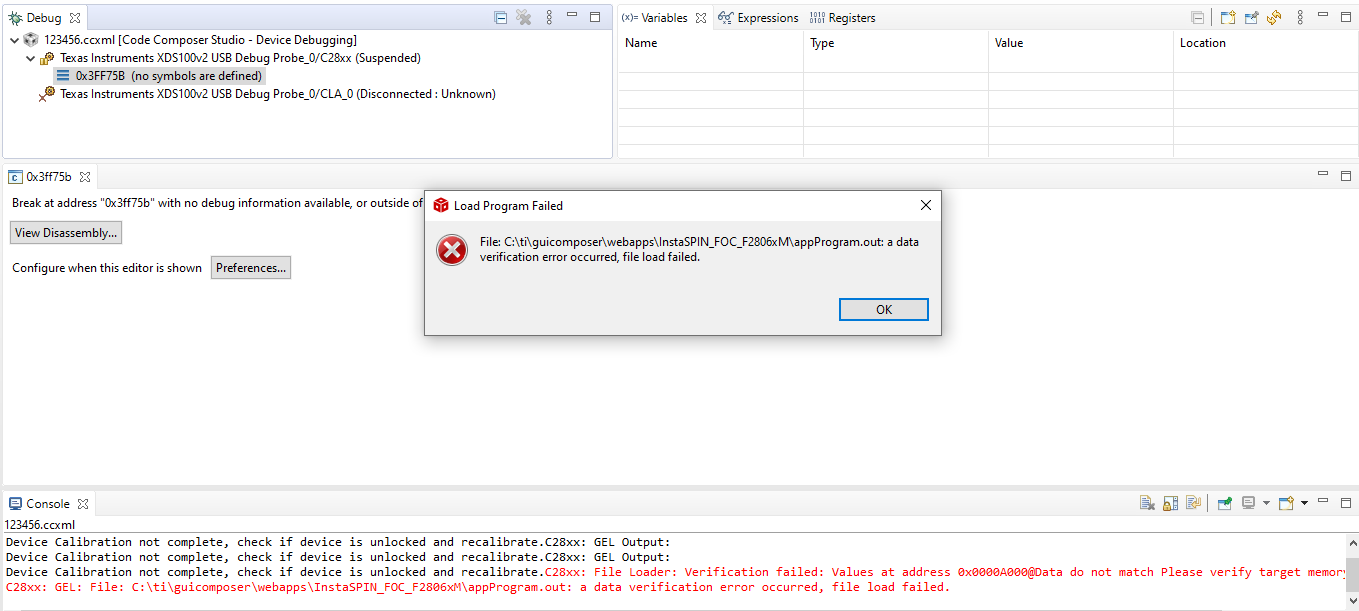Toggle Show Console When Standard Out Changes
Viewport: 1359px width, 611px height.
pyautogui.click(x=1247, y=503)
